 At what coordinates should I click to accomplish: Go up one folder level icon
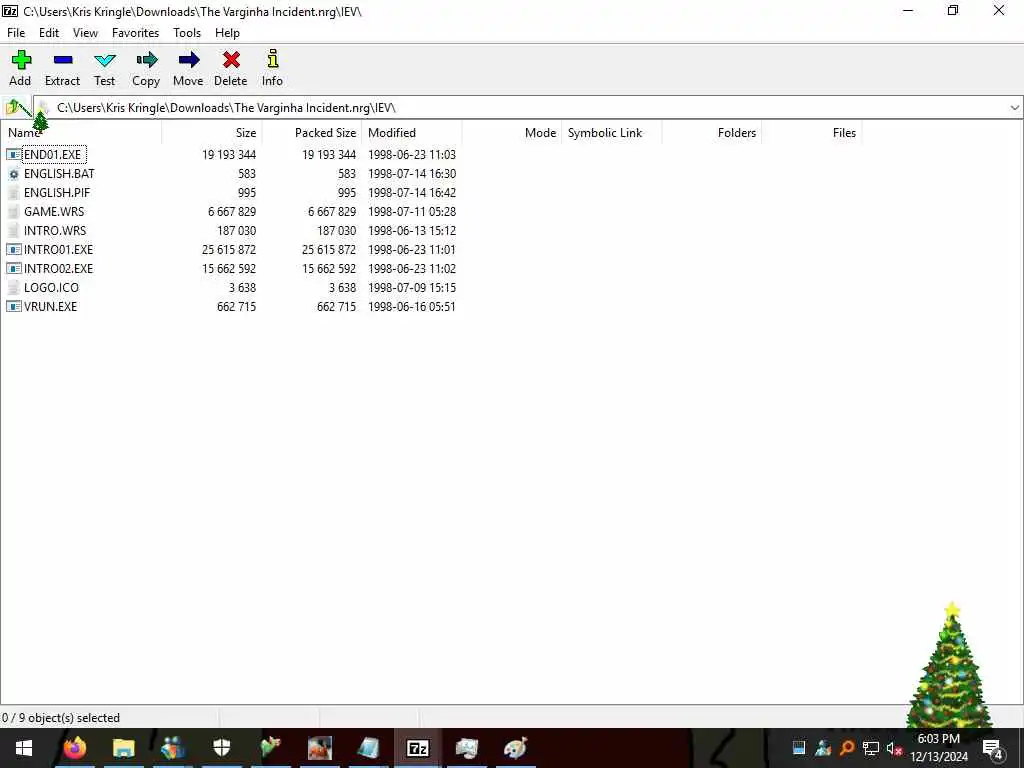[x=14, y=107]
